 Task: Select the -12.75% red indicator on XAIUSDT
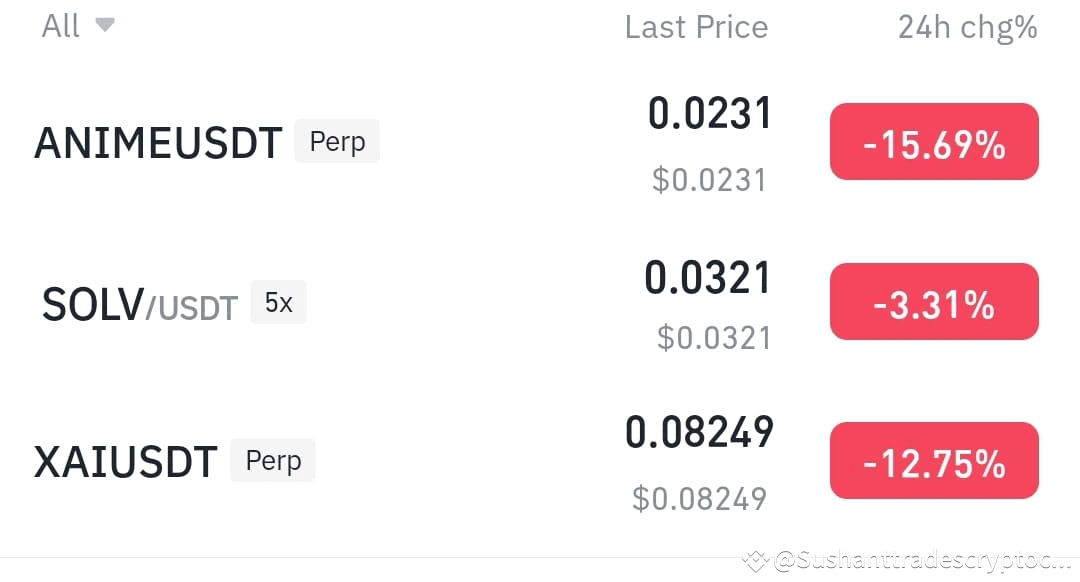tap(933, 461)
